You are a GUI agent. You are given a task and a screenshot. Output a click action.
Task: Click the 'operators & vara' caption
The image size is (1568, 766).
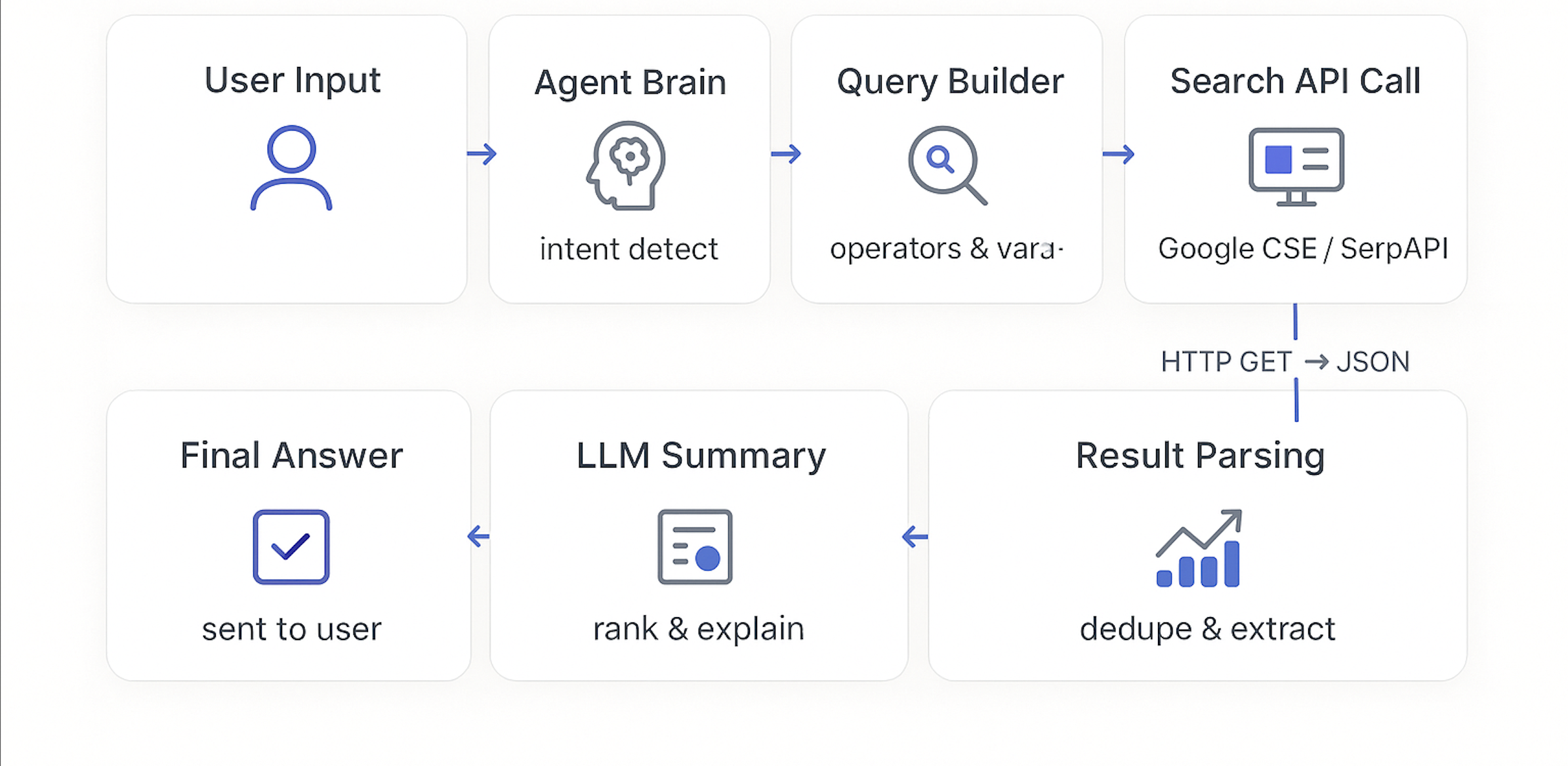click(x=947, y=249)
